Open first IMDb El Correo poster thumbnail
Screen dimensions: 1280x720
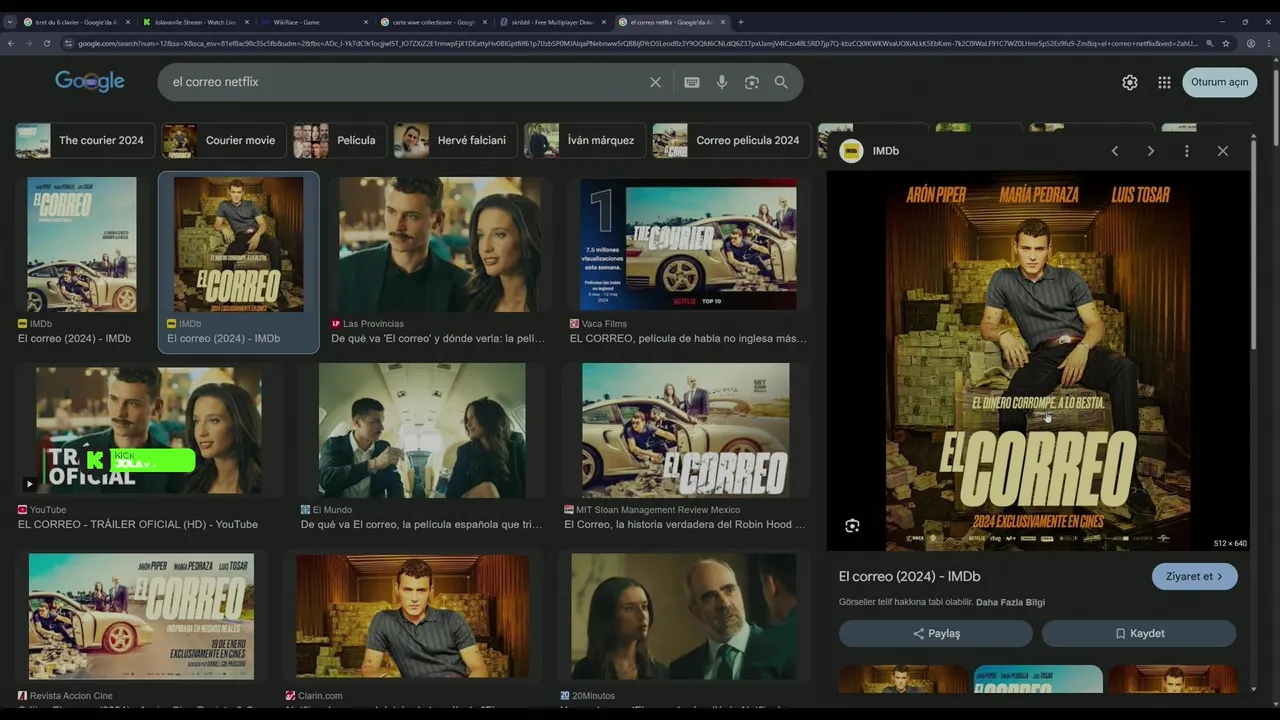coord(82,245)
